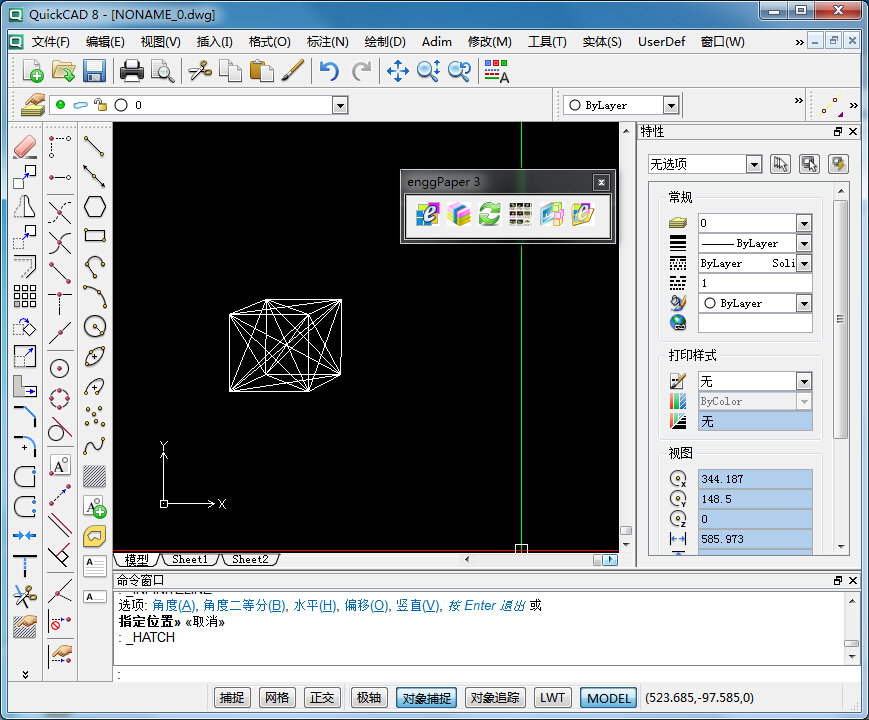Click the New file icon
Image resolution: width=869 pixels, height=720 pixels.
point(33,70)
